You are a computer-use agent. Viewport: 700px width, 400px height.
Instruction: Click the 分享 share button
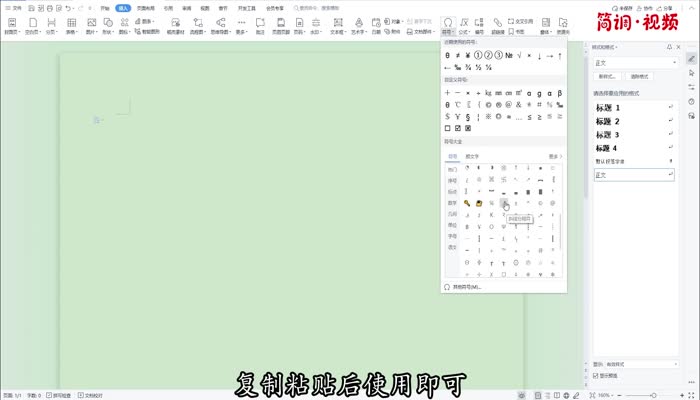(664, 8)
